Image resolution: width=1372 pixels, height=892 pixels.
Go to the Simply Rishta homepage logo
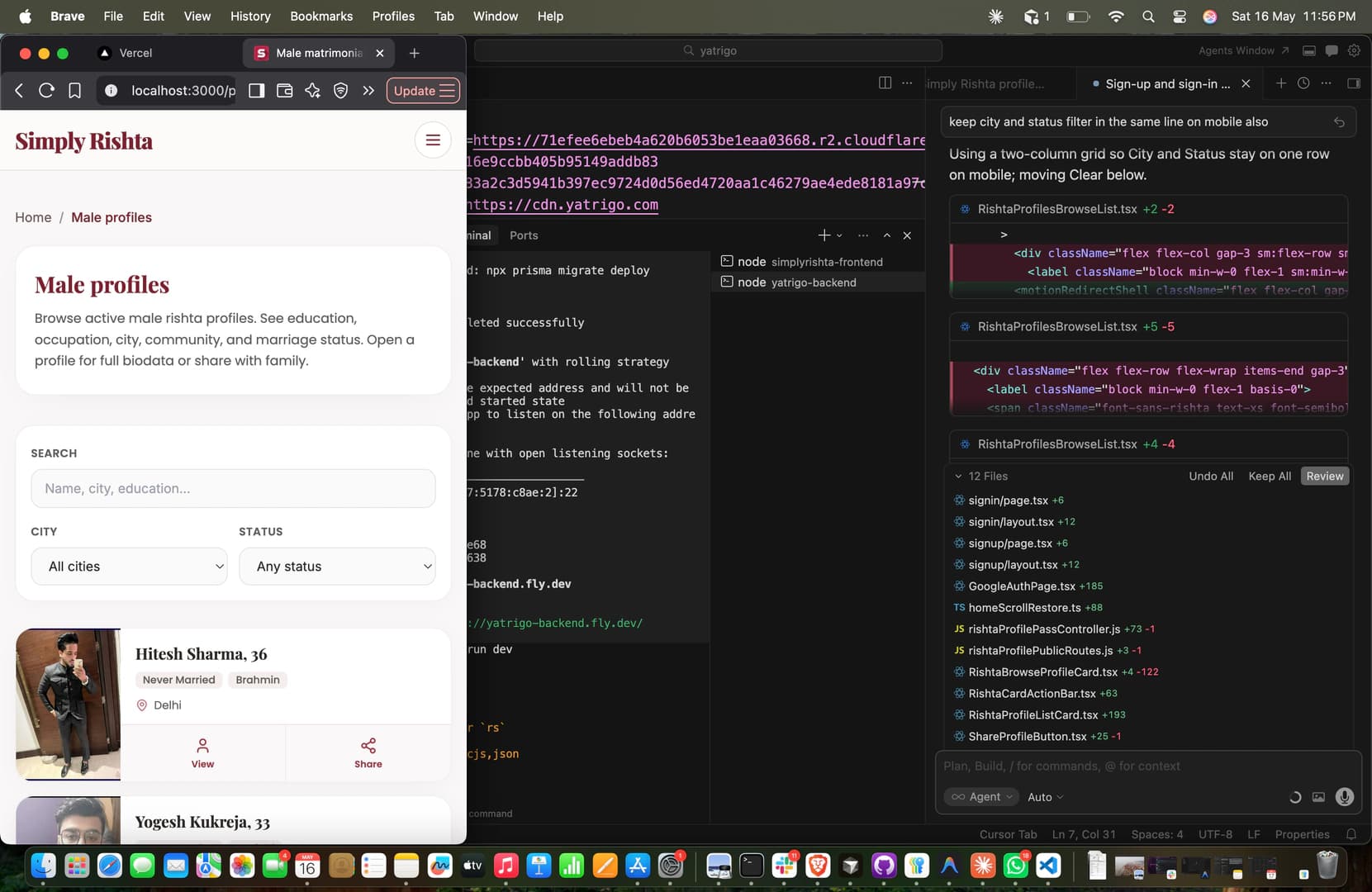coord(84,141)
